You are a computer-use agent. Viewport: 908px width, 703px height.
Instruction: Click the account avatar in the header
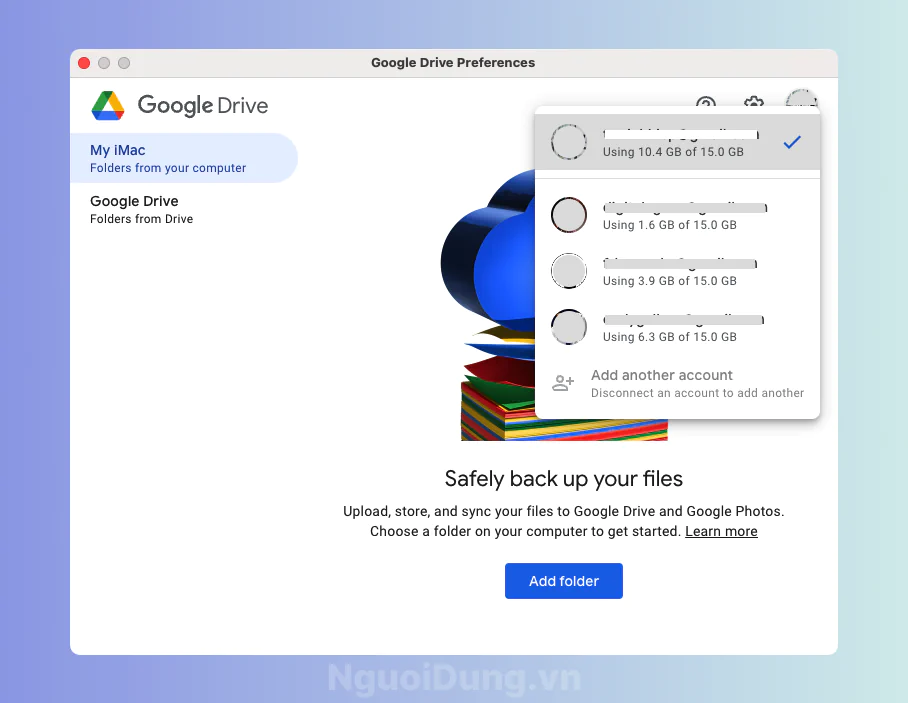coord(801,103)
